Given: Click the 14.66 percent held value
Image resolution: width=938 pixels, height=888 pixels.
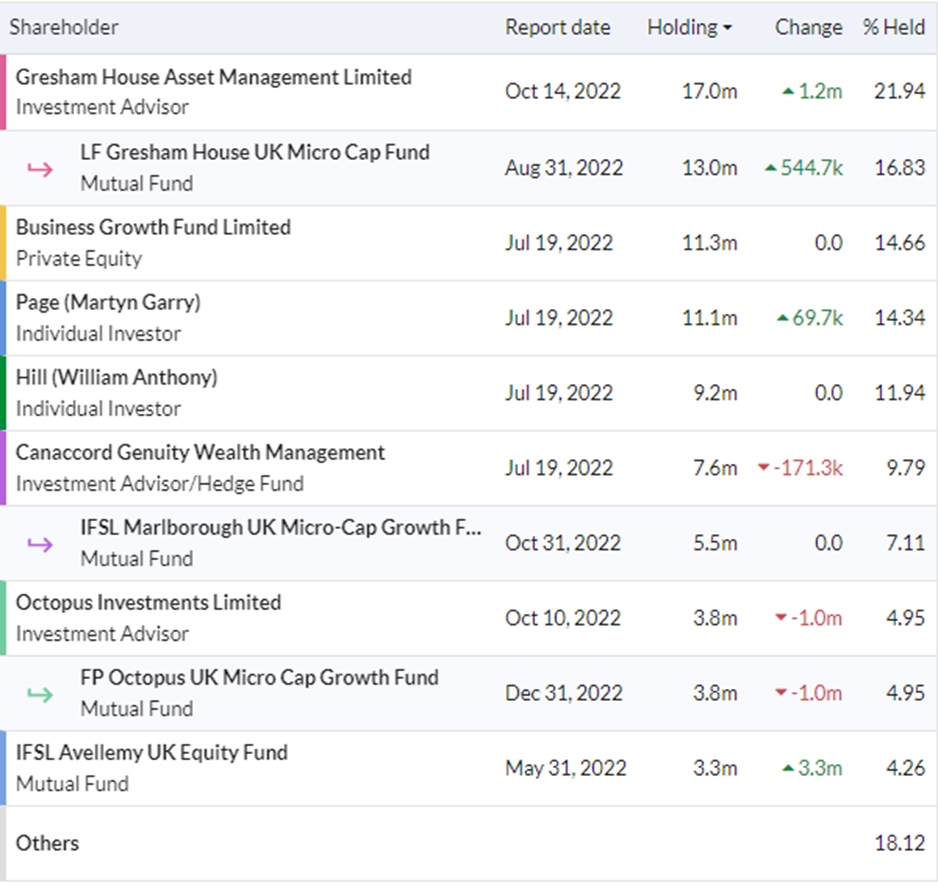Looking at the screenshot, I should point(900,243).
